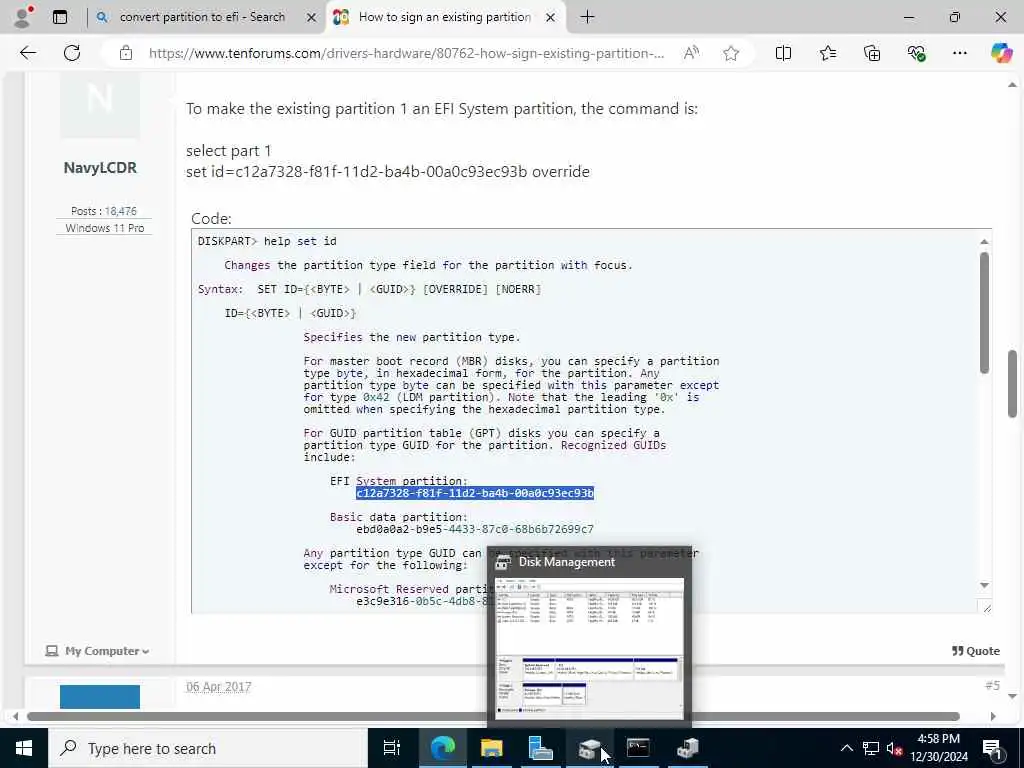Refresh the current page
Screen dimensions: 1024x768
tap(72, 53)
